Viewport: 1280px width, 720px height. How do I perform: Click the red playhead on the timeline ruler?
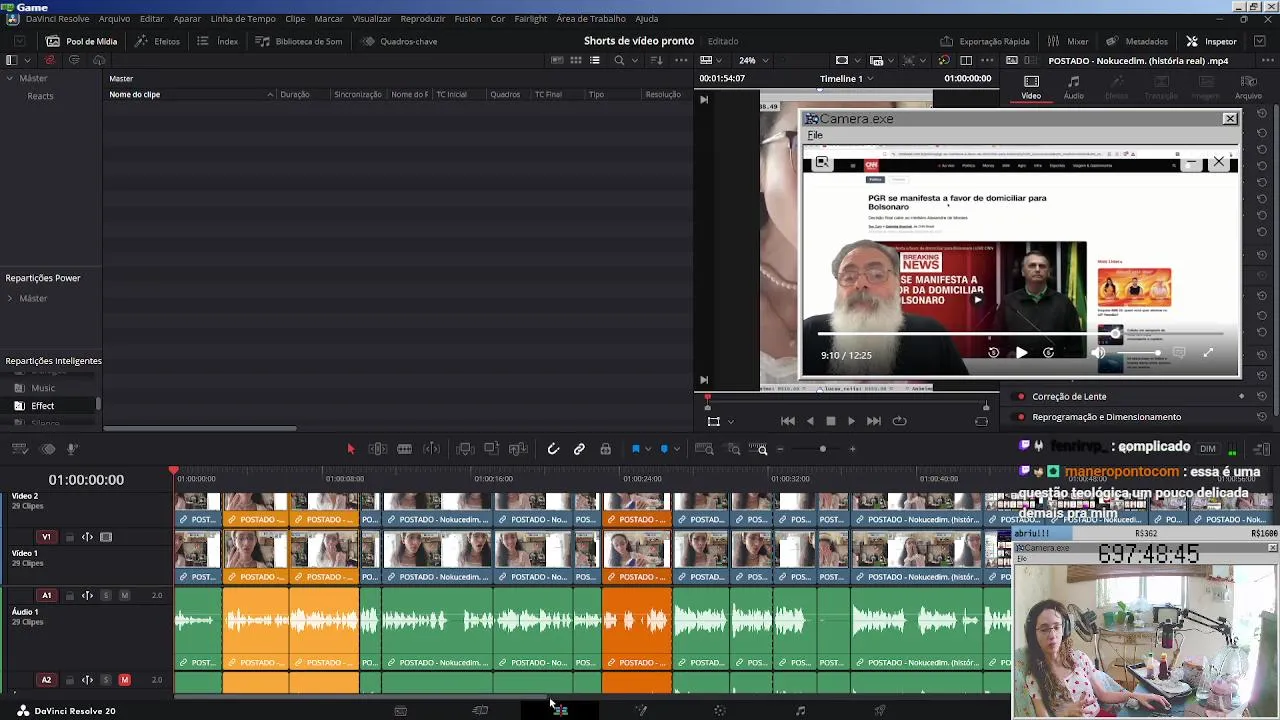pos(174,470)
